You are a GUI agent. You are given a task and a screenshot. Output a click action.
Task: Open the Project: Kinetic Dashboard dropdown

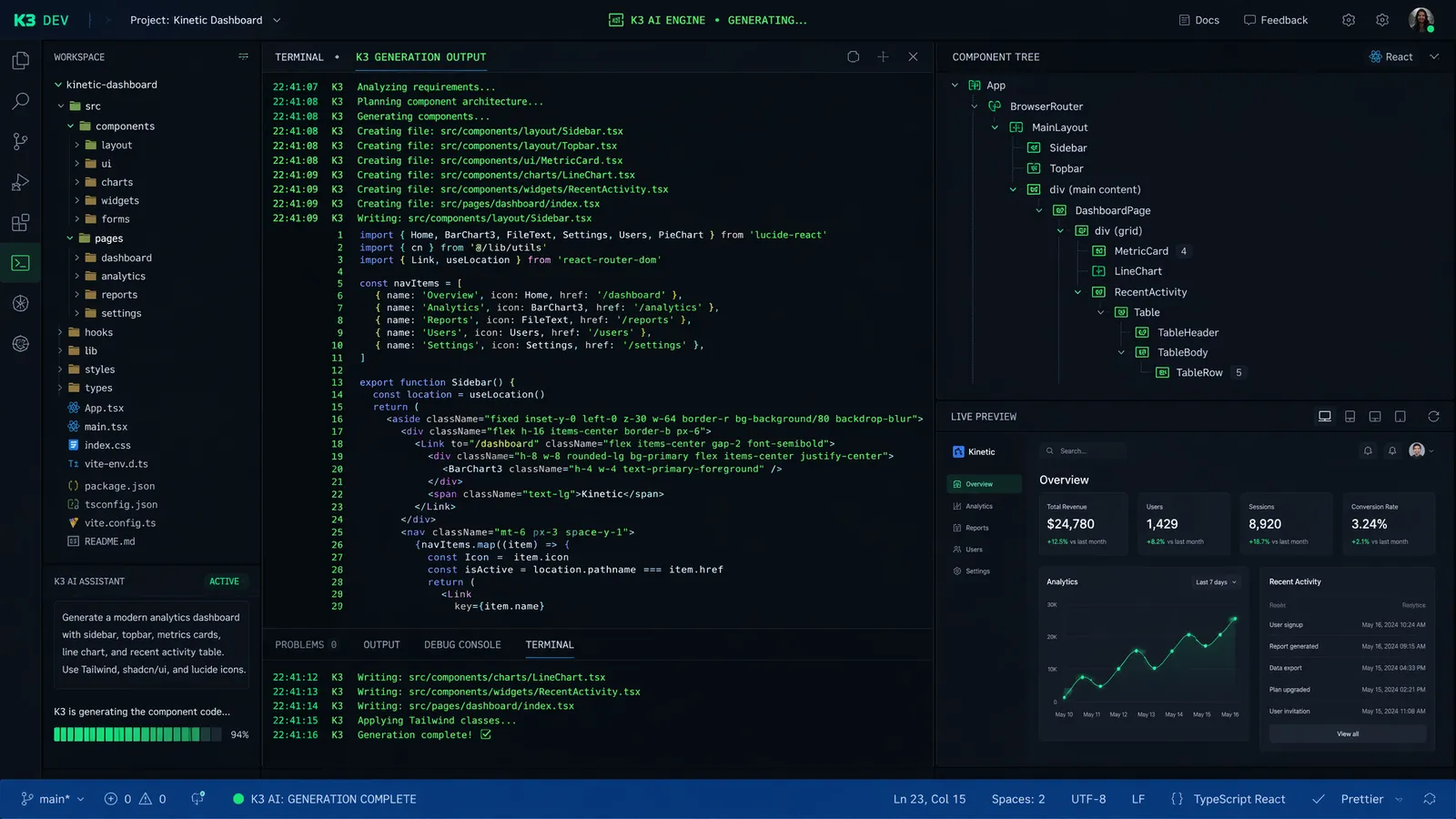point(206,20)
